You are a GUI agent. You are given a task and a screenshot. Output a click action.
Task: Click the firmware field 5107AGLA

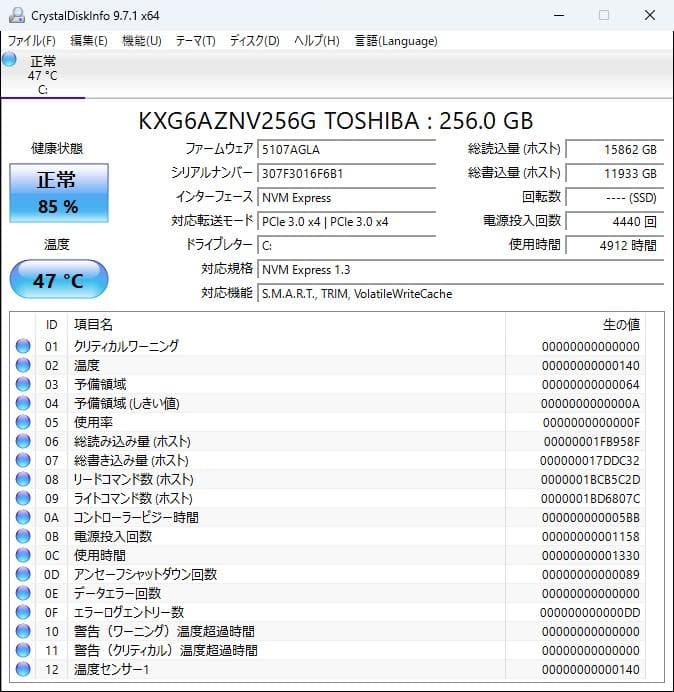[x=346, y=149]
